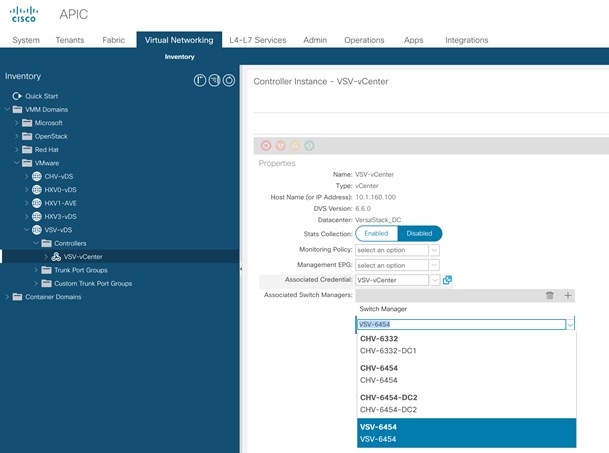
Task: Click the Inventory refresh circle icon
Action: [x=229, y=80]
